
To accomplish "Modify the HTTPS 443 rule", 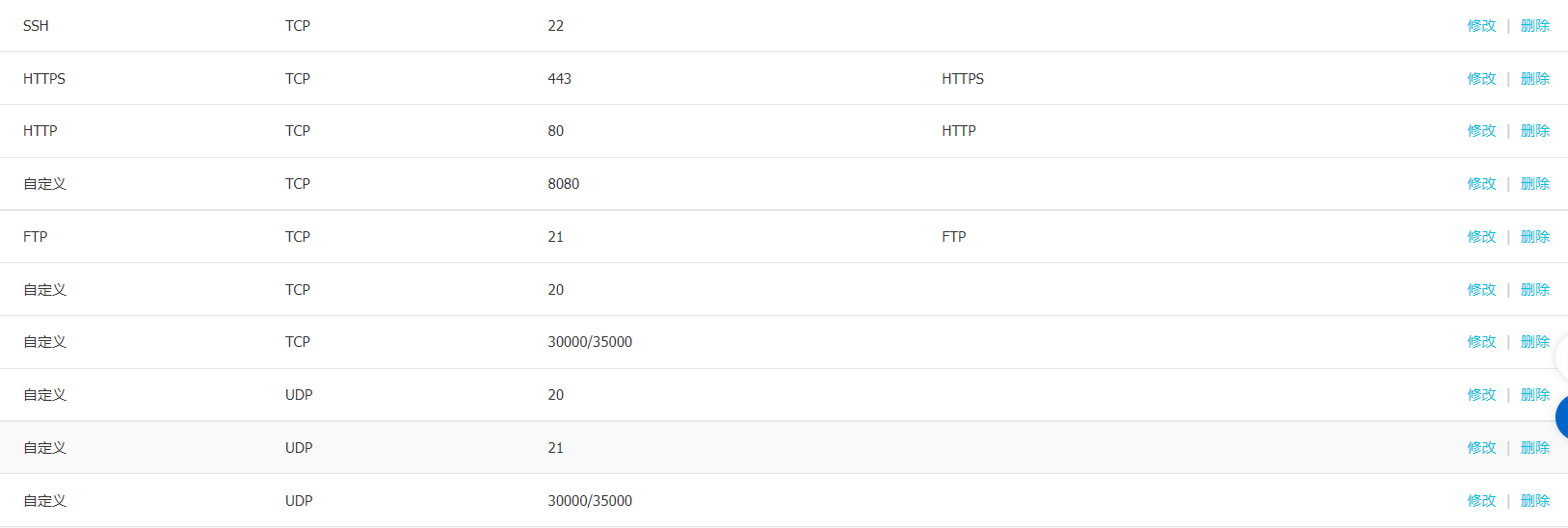I will pyautogui.click(x=1481, y=79).
